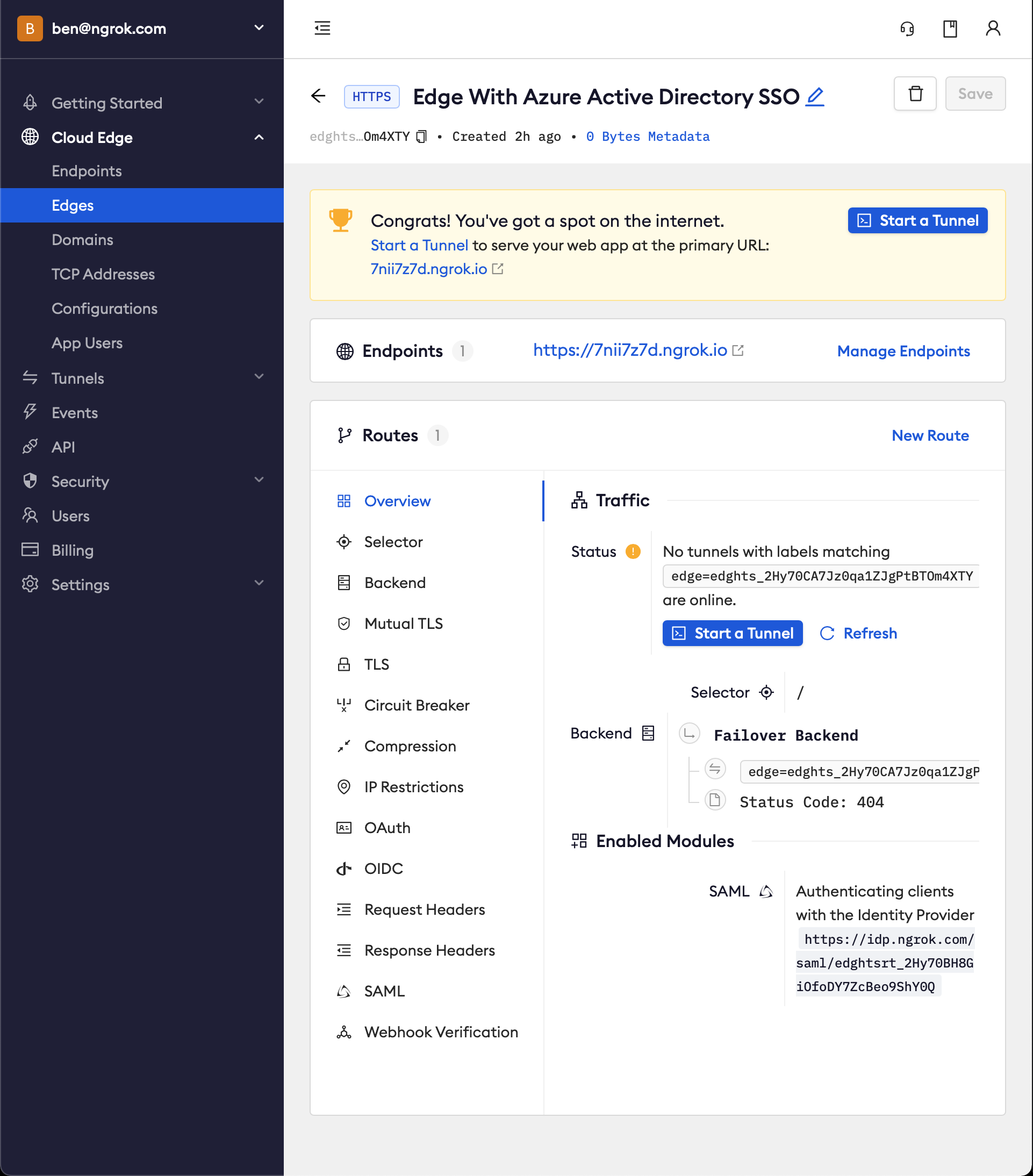This screenshot has height=1176, width=1033.
Task: Open Request Headers route tab
Action: [427, 909]
